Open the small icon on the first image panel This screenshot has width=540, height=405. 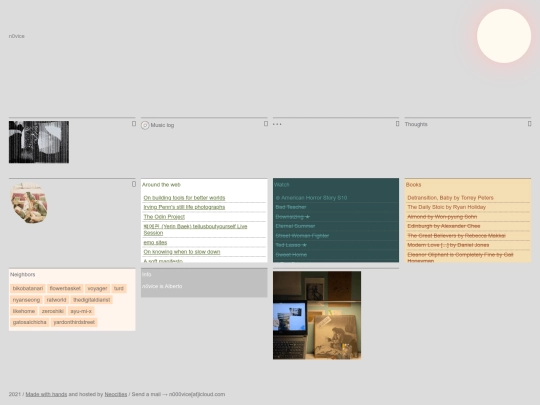[134, 124]
